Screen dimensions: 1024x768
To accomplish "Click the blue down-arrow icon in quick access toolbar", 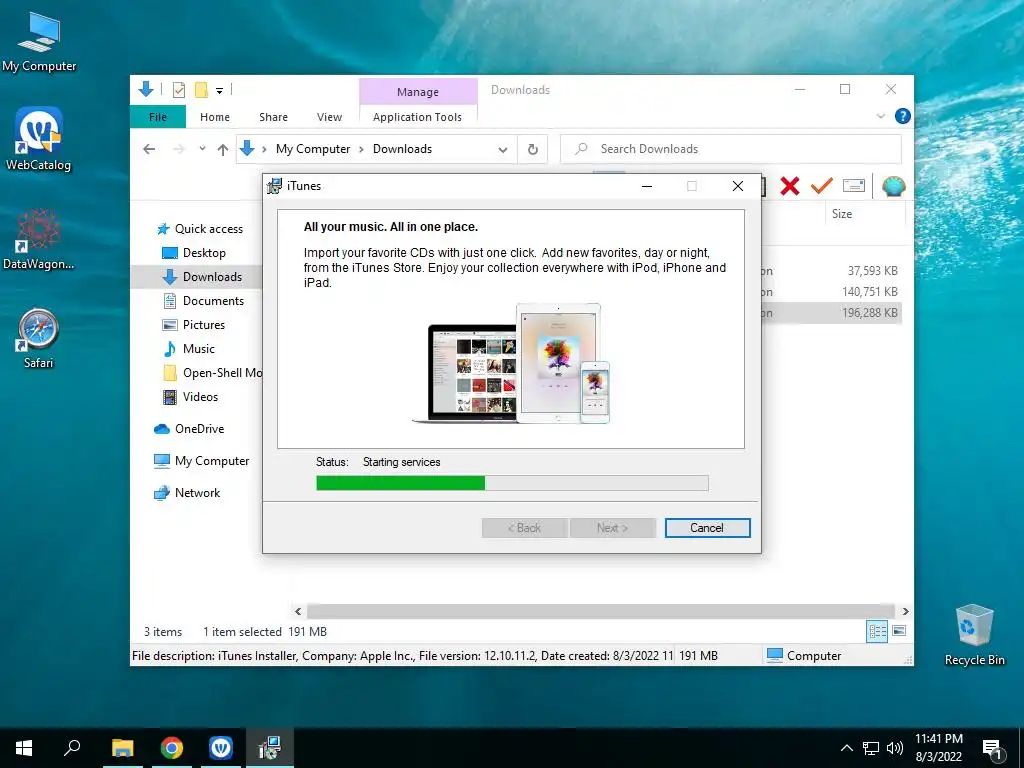I will [146, 89].
